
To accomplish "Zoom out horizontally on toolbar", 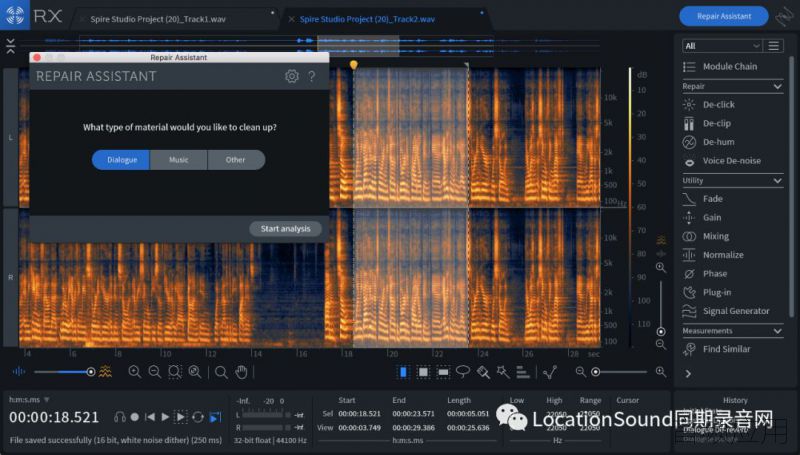I will coord(155,372).
